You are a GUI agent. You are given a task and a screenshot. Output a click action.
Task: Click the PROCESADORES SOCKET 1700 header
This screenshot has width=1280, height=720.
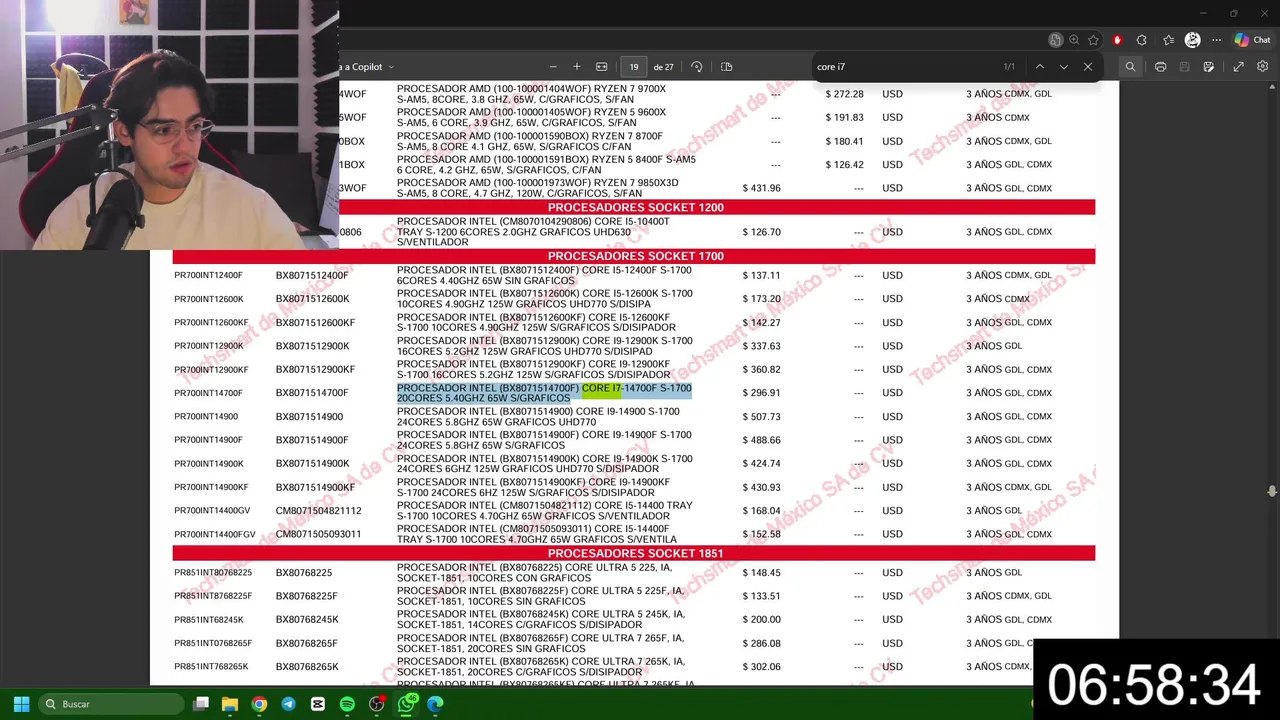[x=635, y=256]
